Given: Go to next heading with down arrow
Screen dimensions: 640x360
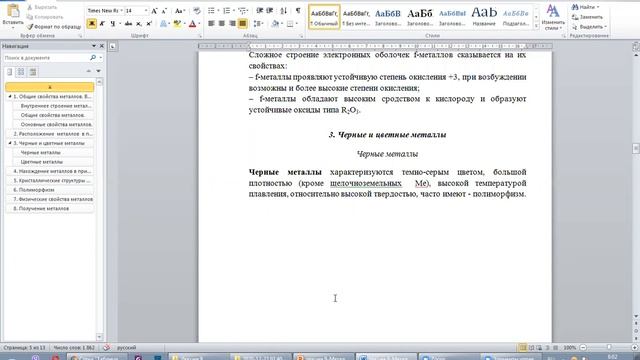Looking at the screenshot, I should (x=98, y=71).
